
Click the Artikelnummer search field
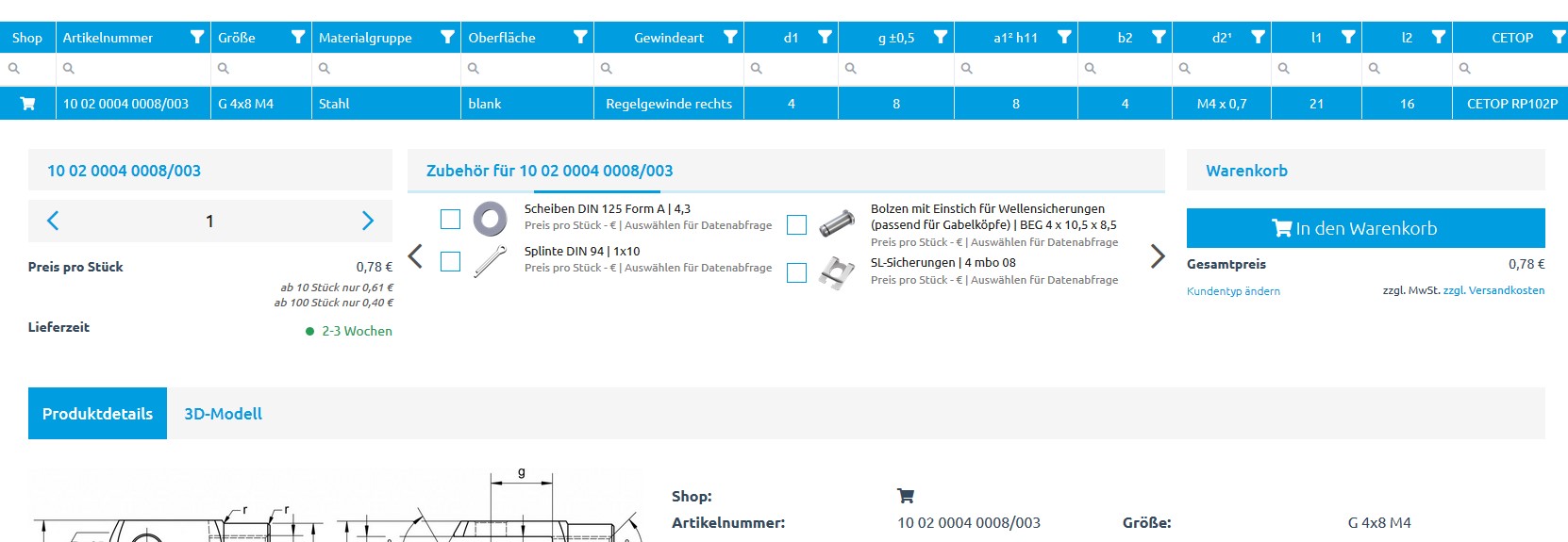pos(133,68)
